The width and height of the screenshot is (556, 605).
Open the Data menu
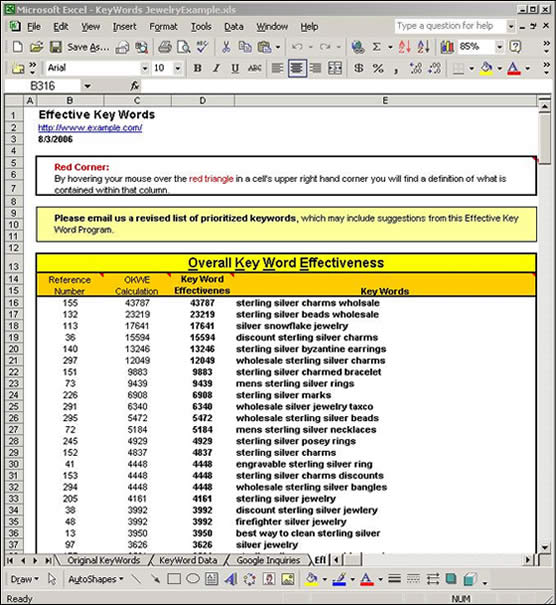(x=233, y=27)
